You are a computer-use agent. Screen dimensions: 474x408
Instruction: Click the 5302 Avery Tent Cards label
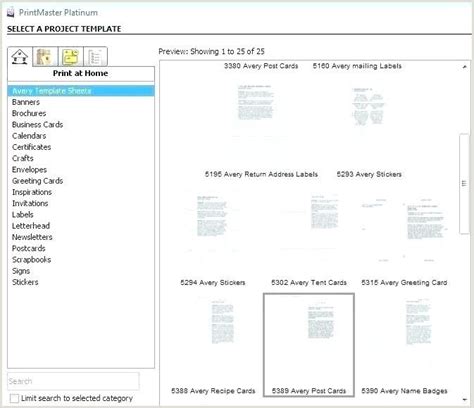(x=309, y=283)
